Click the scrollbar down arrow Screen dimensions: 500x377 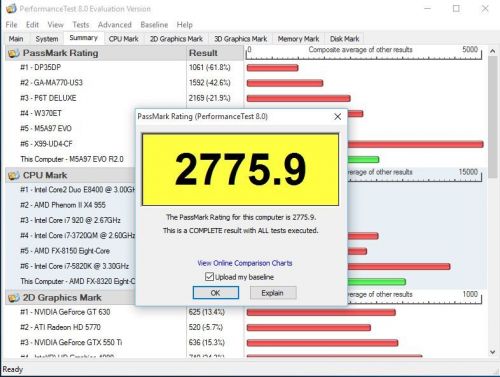(493, 352)
